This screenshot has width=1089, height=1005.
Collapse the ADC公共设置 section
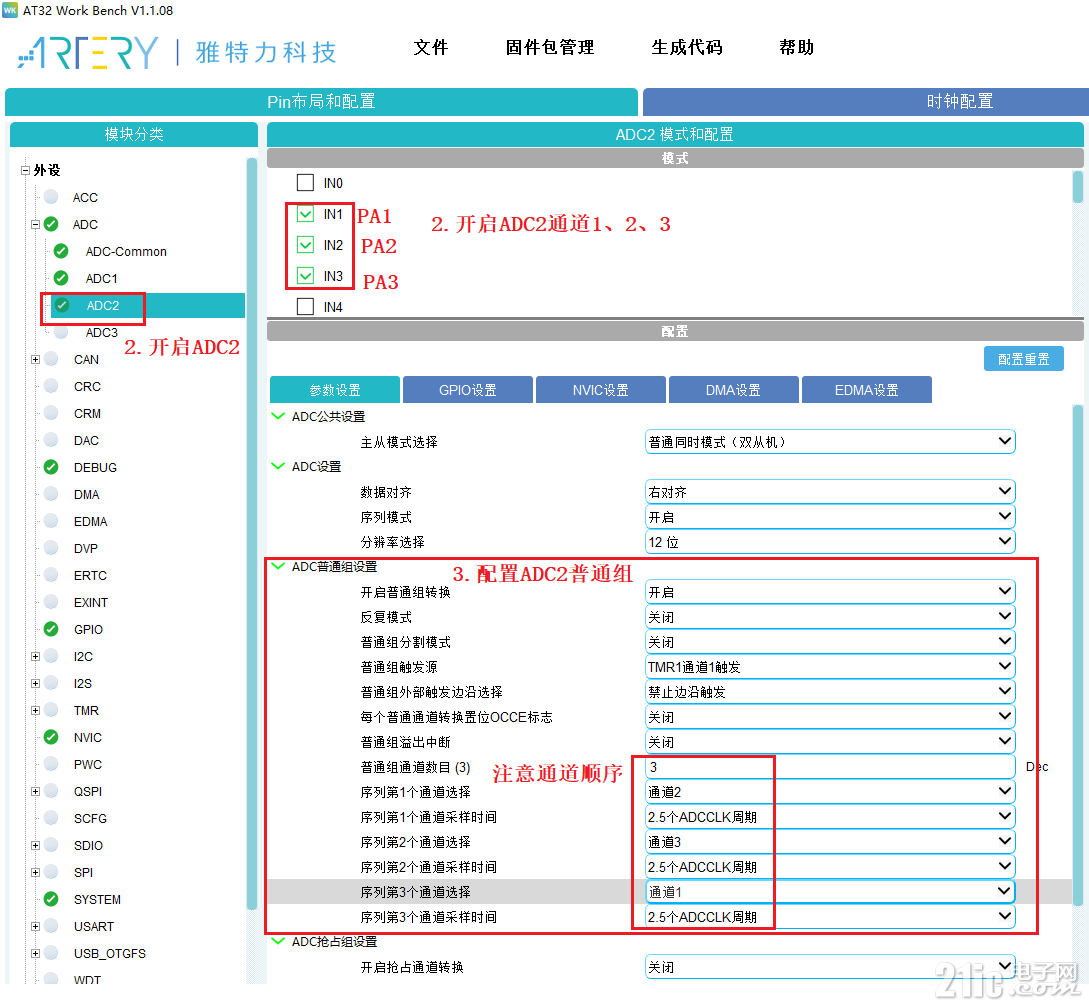point(279,416)
